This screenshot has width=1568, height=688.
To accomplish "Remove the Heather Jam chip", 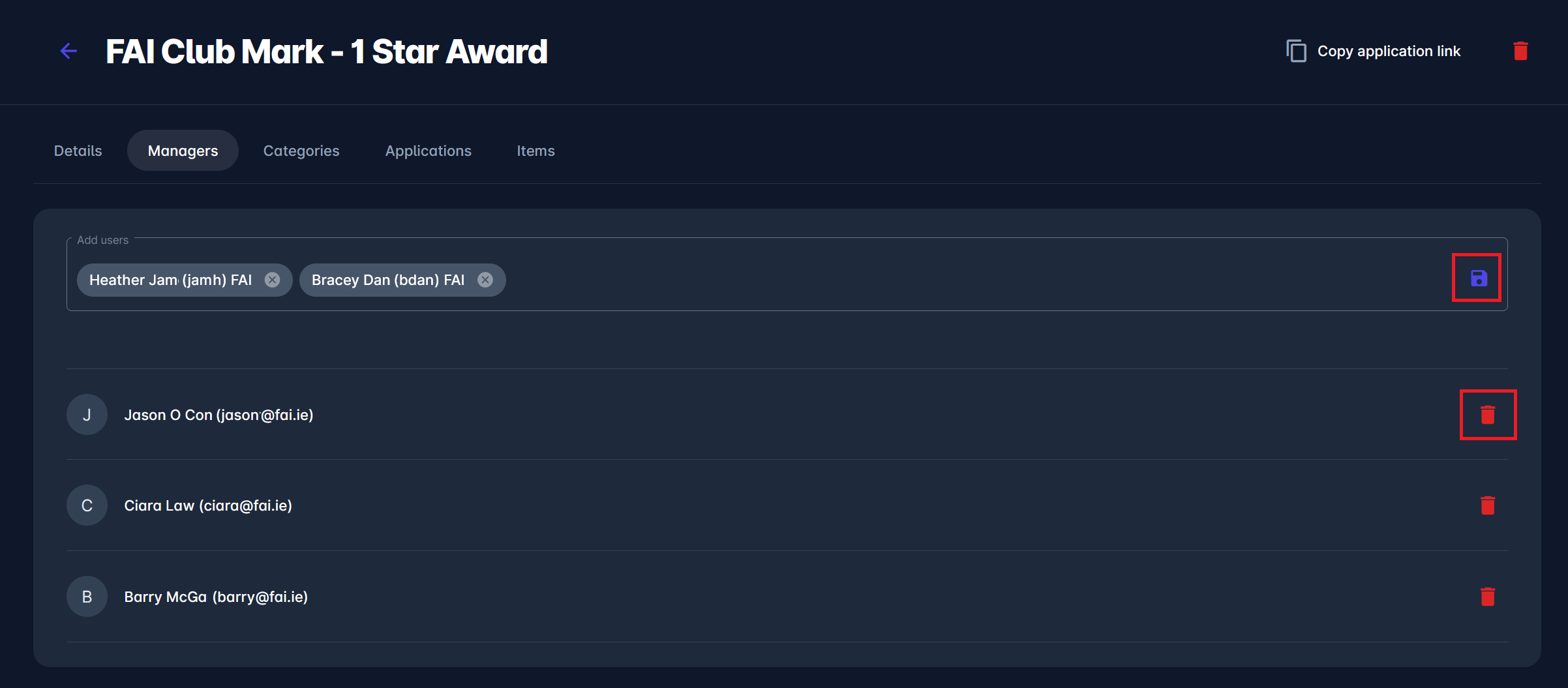I will coord(273,280).
